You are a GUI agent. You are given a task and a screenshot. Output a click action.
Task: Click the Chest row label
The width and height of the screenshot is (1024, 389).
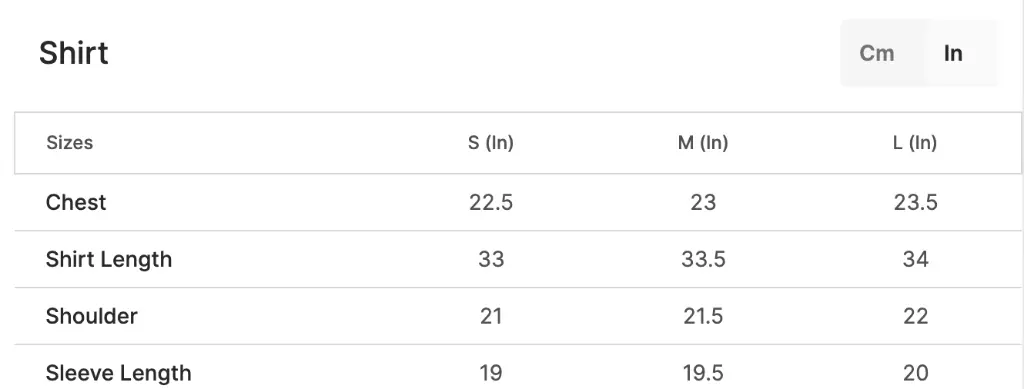coord(76,202)
